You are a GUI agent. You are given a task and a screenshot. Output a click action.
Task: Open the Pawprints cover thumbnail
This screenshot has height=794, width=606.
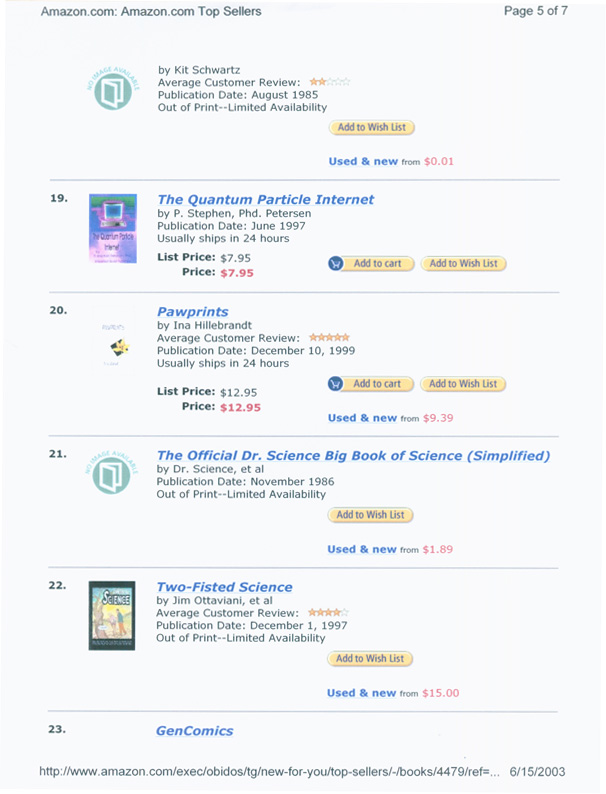[x=114, y=342]
